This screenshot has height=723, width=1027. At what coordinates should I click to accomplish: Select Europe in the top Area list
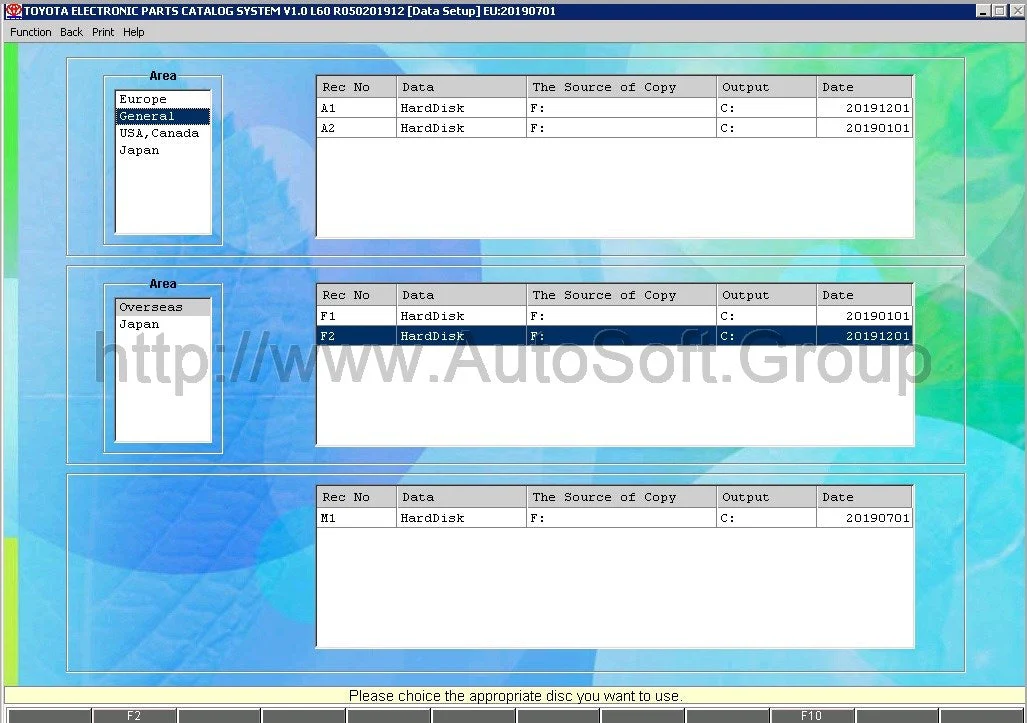pos(143,99)
